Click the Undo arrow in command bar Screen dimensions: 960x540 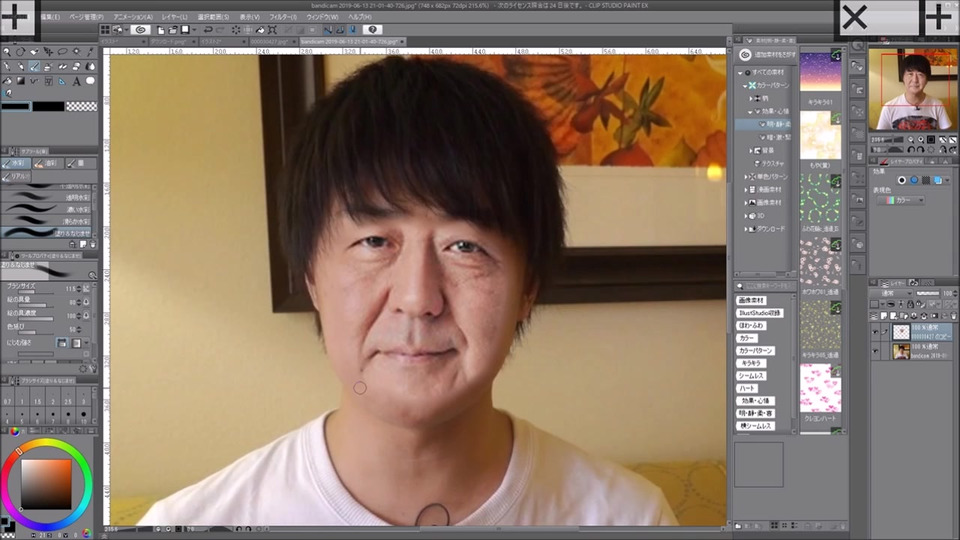(207, 30)
